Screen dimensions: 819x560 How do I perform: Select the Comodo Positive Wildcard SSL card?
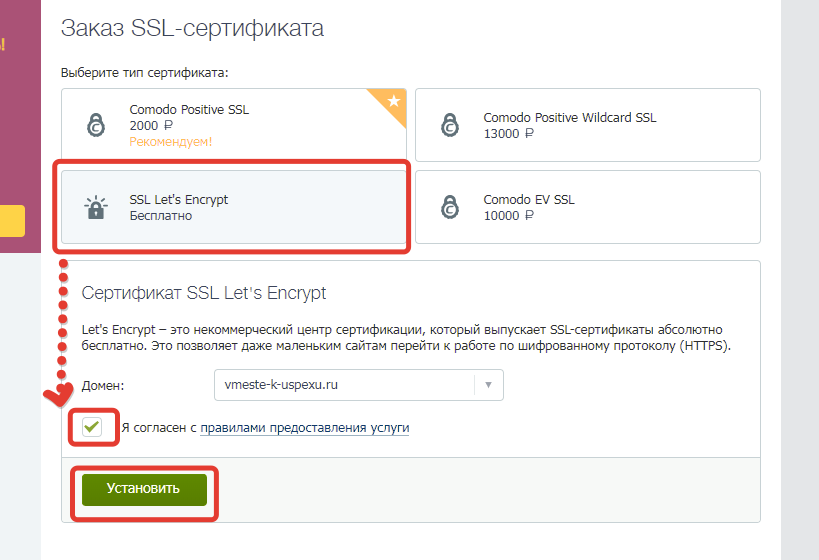point(588,125)
